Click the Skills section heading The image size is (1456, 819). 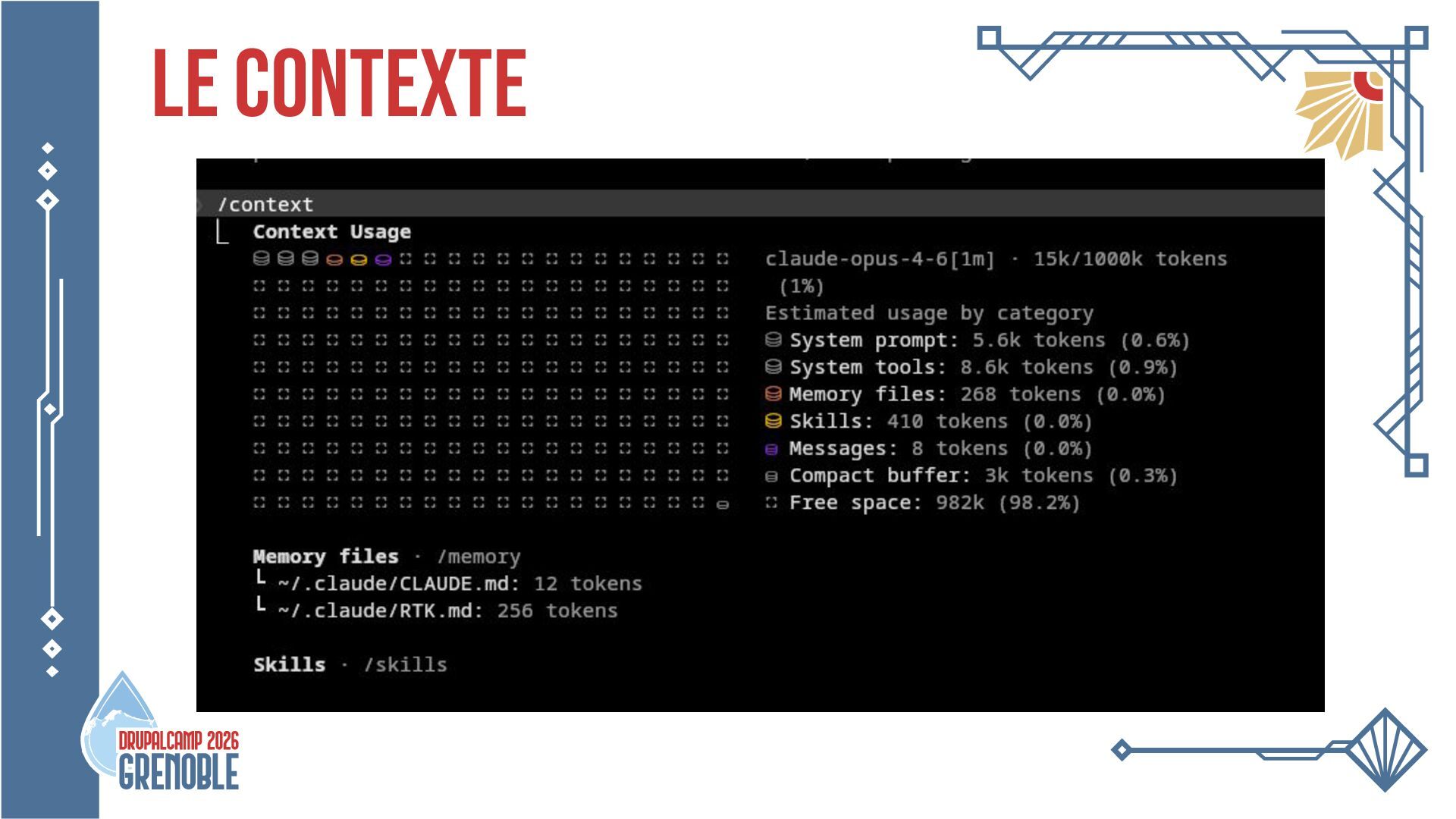tap(289, 665)
